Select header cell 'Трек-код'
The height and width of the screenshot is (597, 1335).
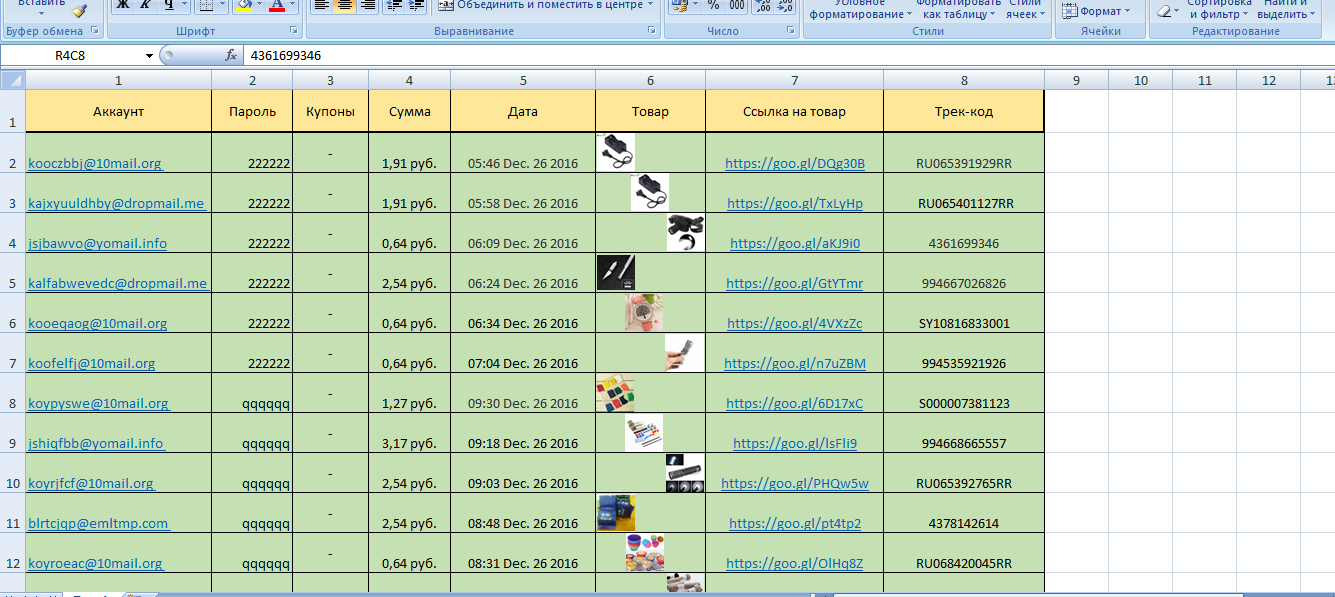click(964, 112)
